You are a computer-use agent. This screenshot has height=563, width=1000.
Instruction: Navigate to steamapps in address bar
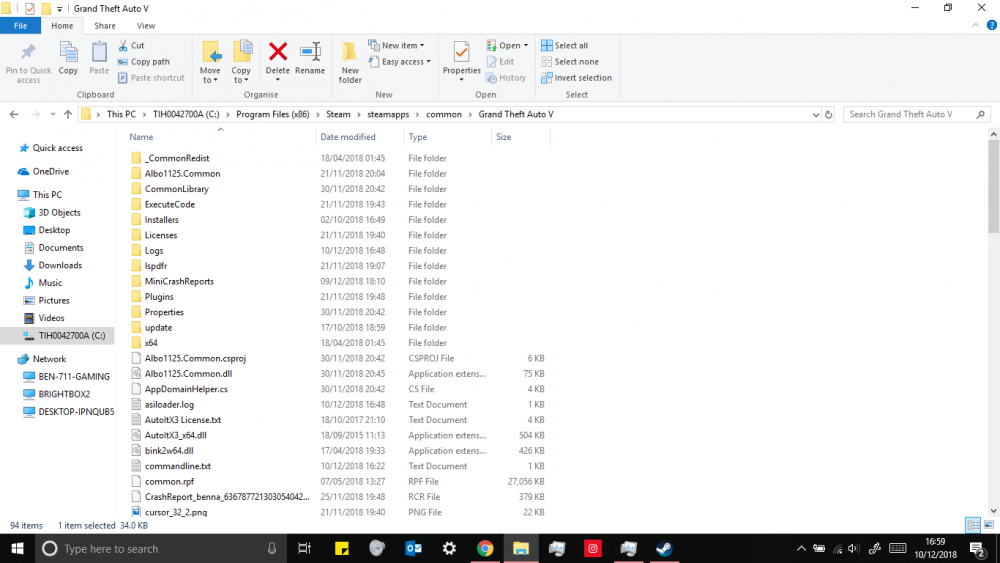pos(388,114)
